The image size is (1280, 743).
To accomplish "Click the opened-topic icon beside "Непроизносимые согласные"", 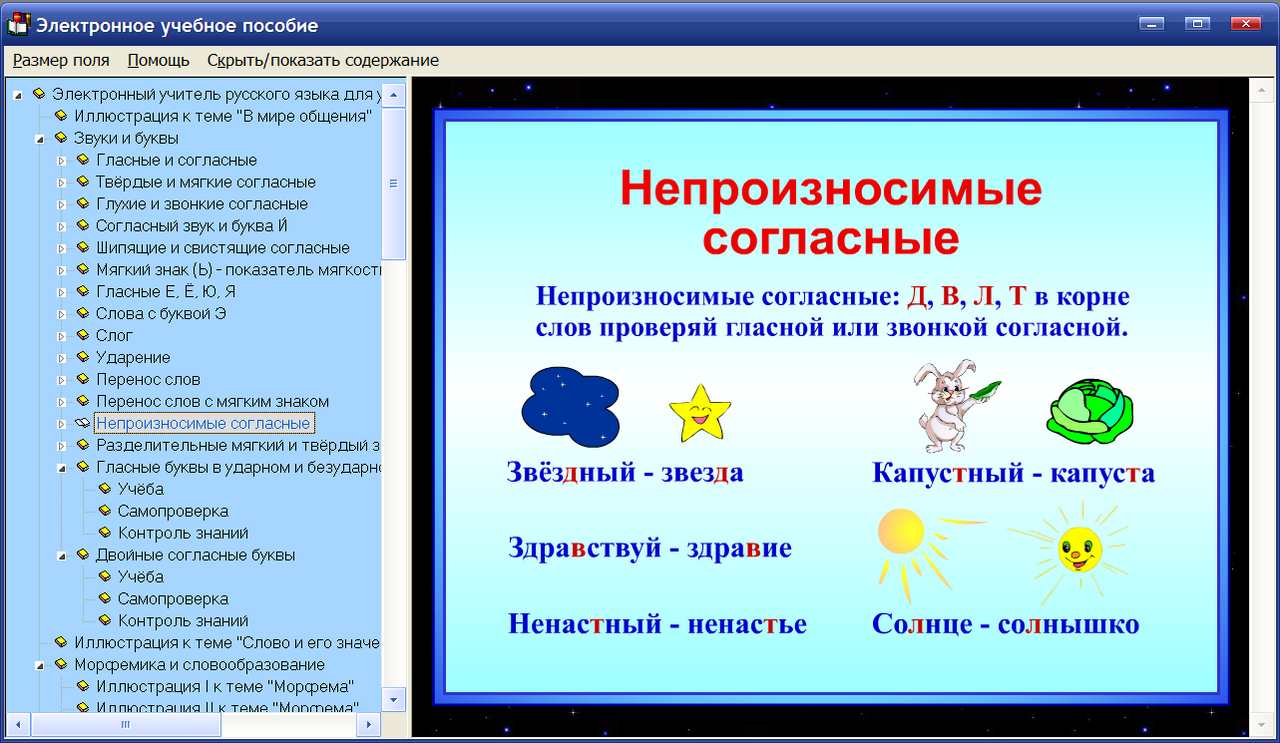I will [x=82, y=422].
